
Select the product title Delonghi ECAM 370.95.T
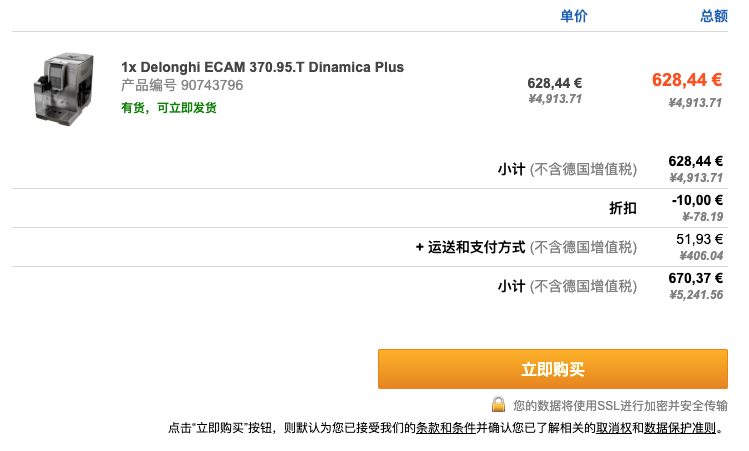tap(262, 67)
